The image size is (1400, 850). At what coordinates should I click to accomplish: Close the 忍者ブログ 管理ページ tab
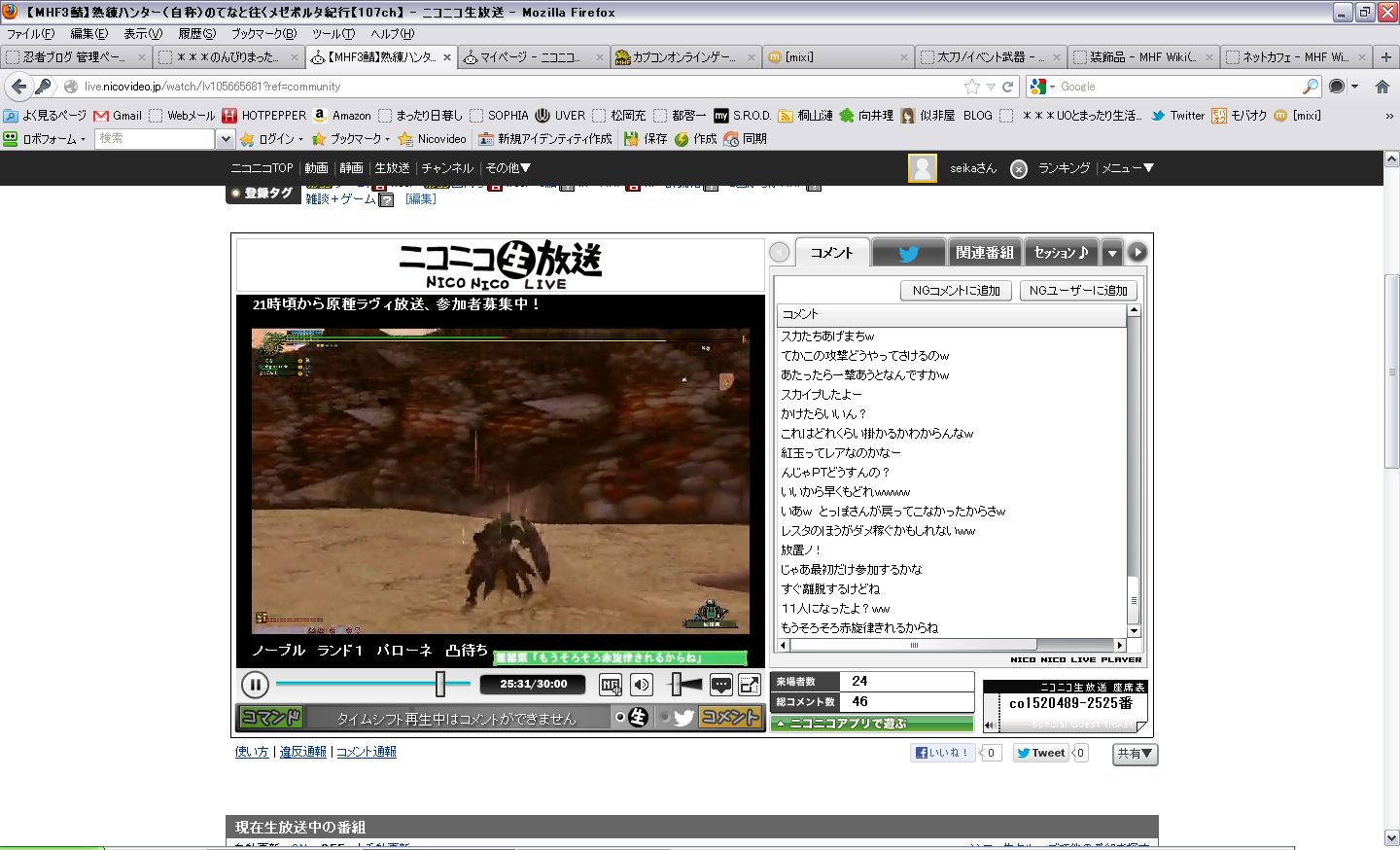click(141, 57)
